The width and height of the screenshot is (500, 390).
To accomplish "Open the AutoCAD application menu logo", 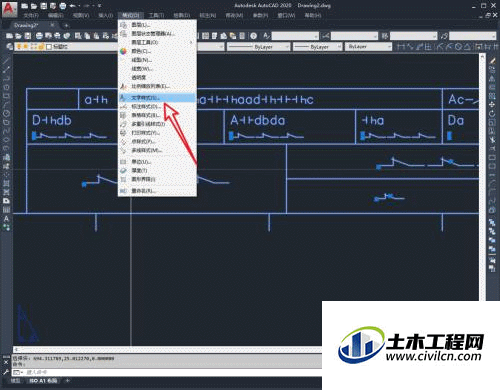I will coord(9,9).
